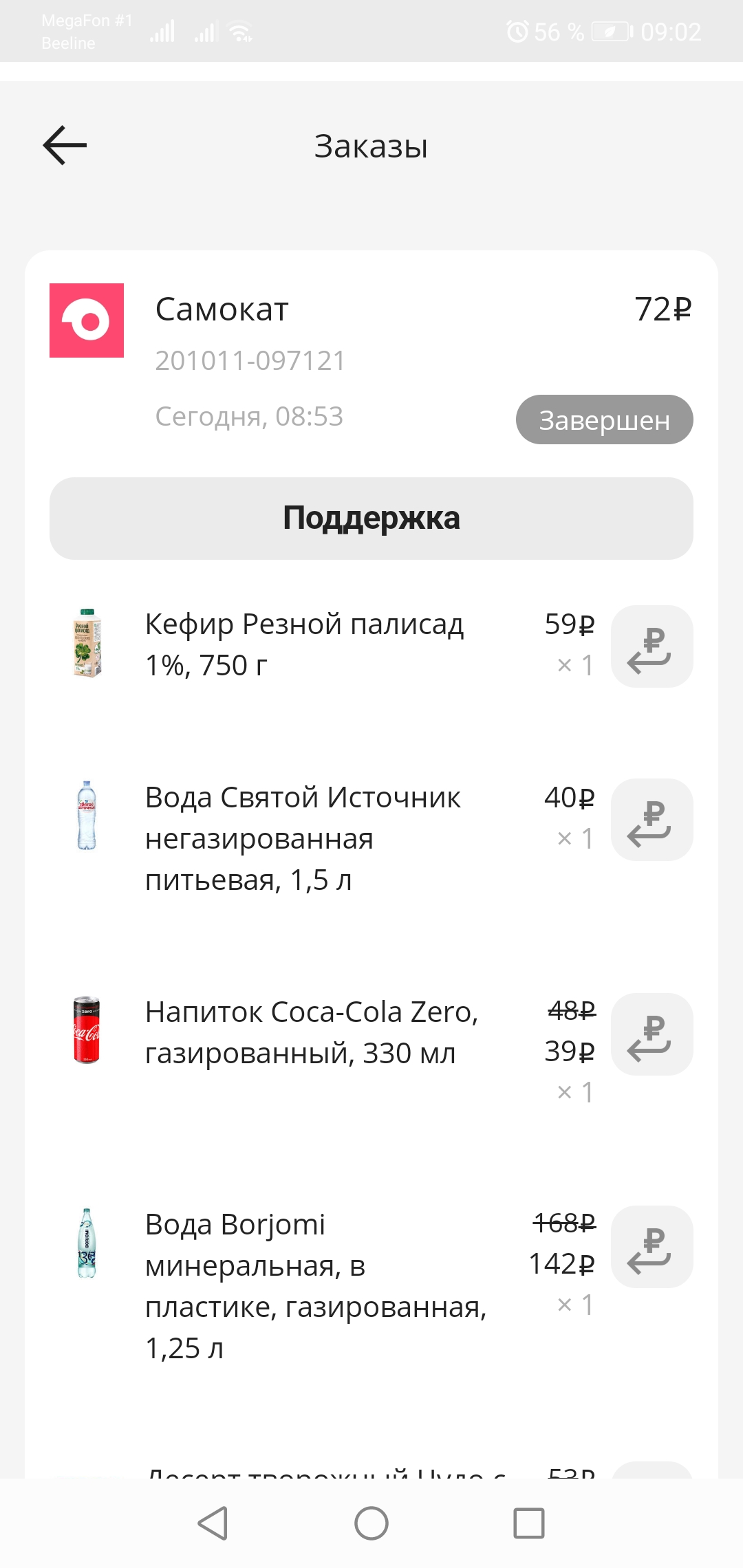Open Вода Святой Источник bottle thumbnail

point(87,816)
